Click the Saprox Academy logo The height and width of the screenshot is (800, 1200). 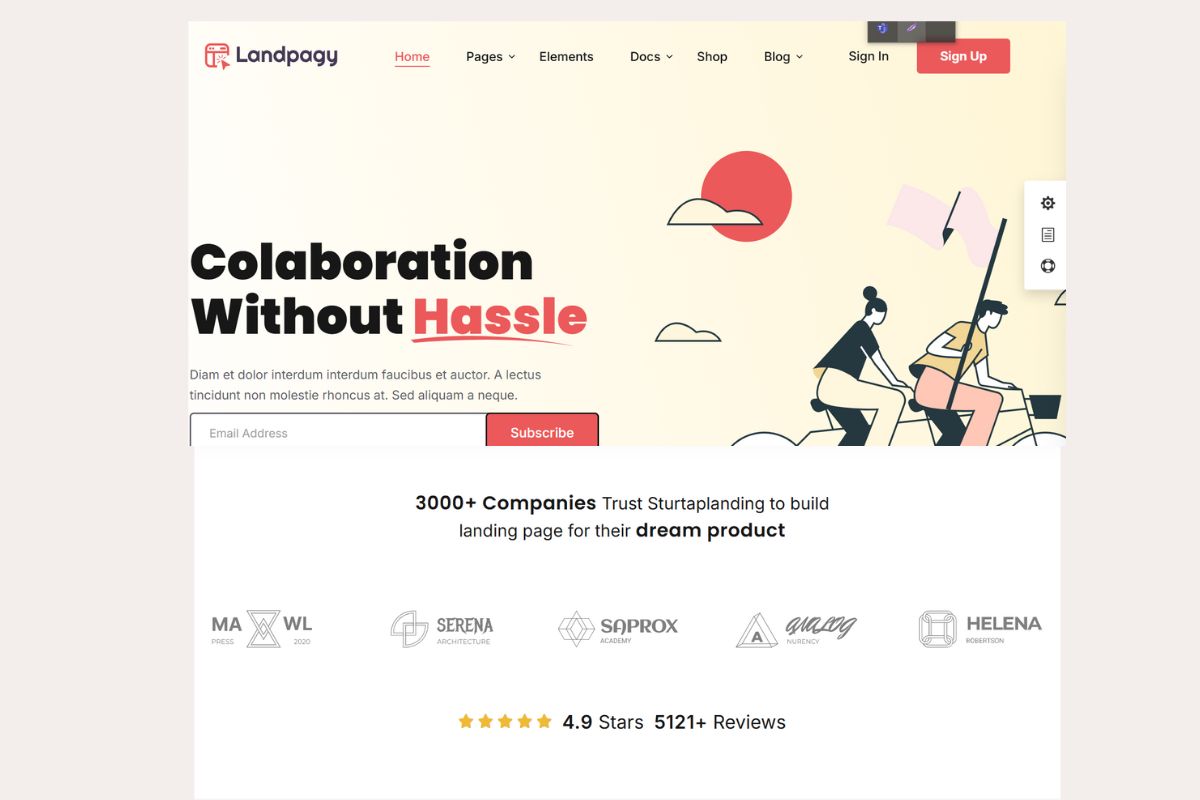[618, 629]
